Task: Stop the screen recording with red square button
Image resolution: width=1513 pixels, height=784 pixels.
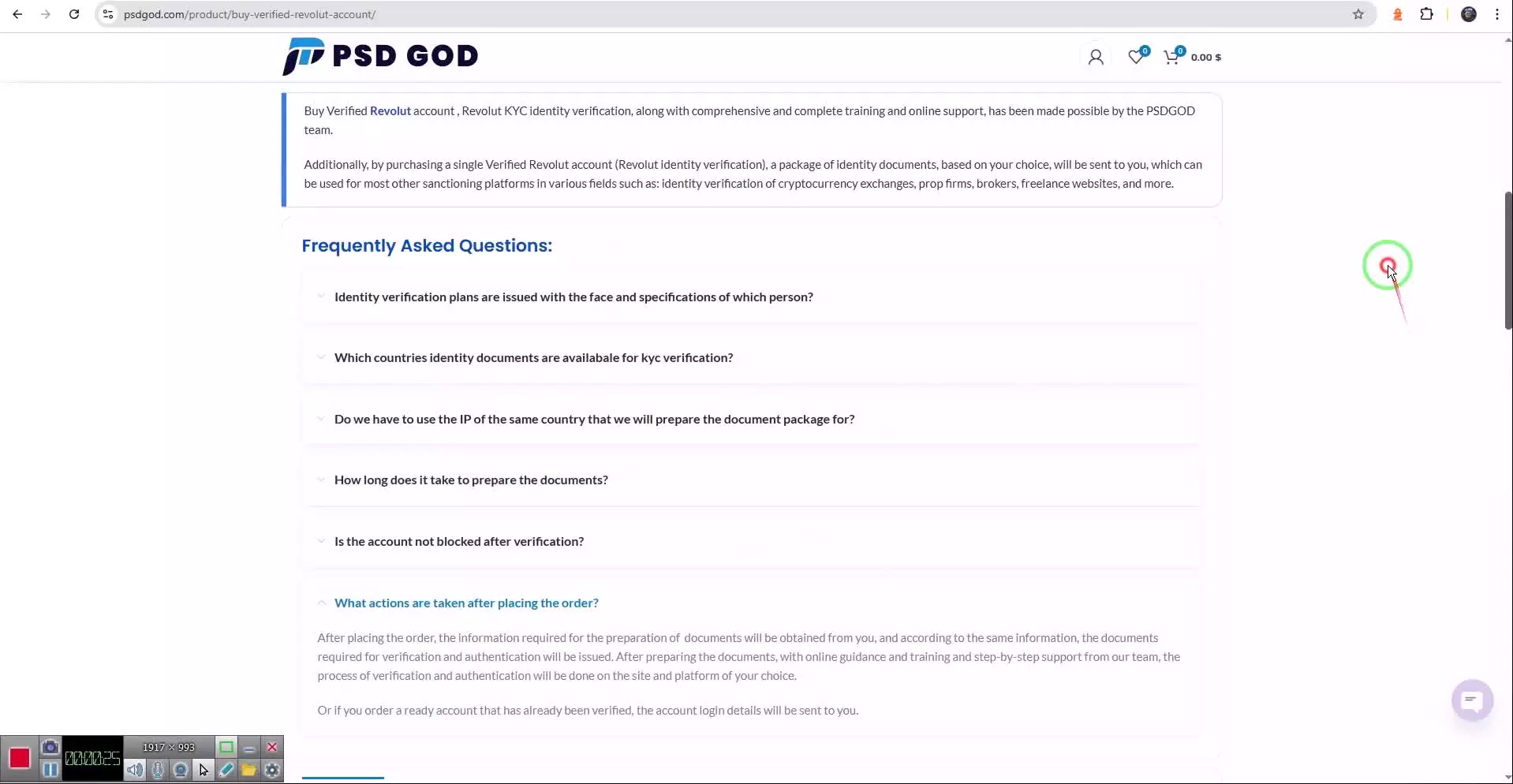Action: [x=20, y=758]
